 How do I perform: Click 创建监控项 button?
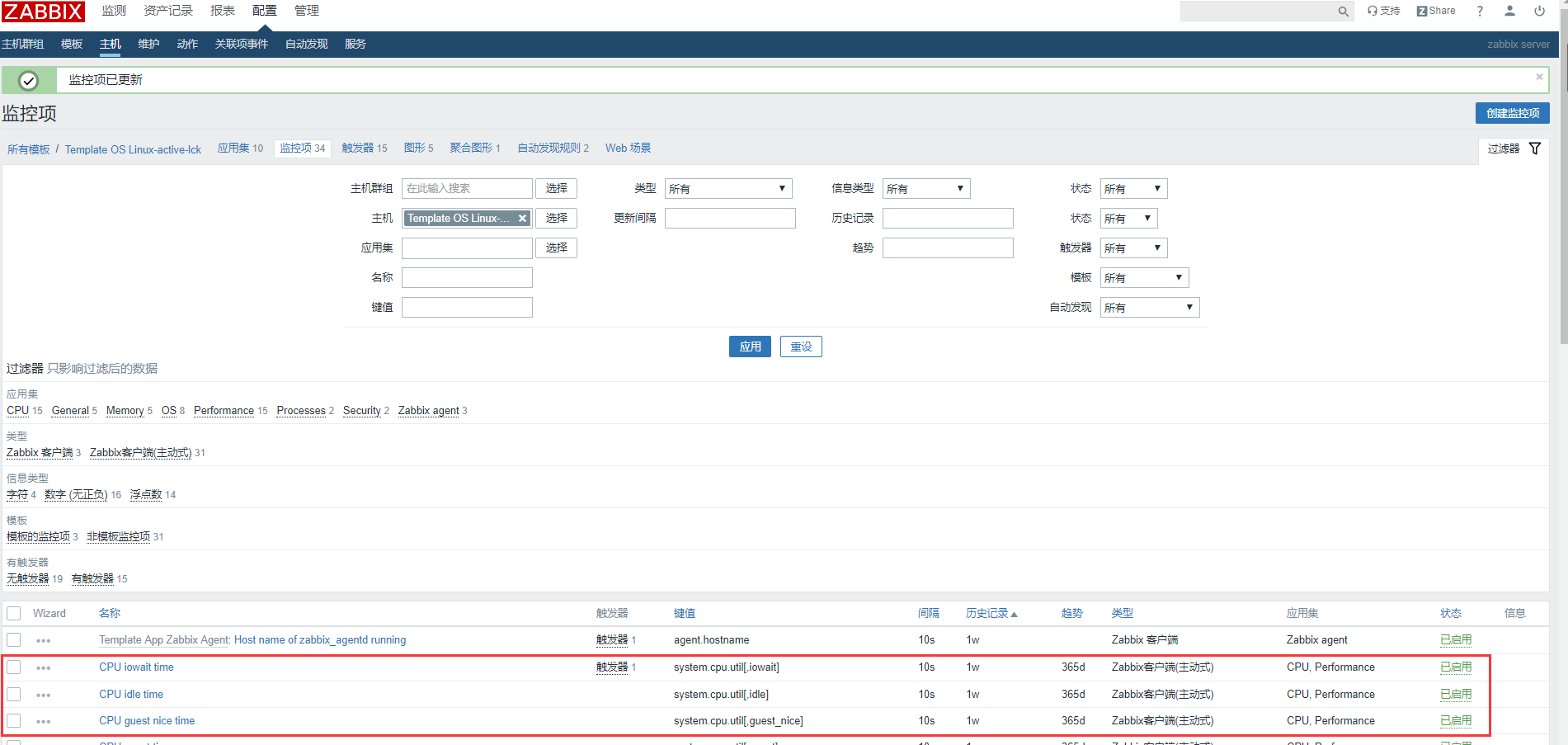(x=1513, y=113)
